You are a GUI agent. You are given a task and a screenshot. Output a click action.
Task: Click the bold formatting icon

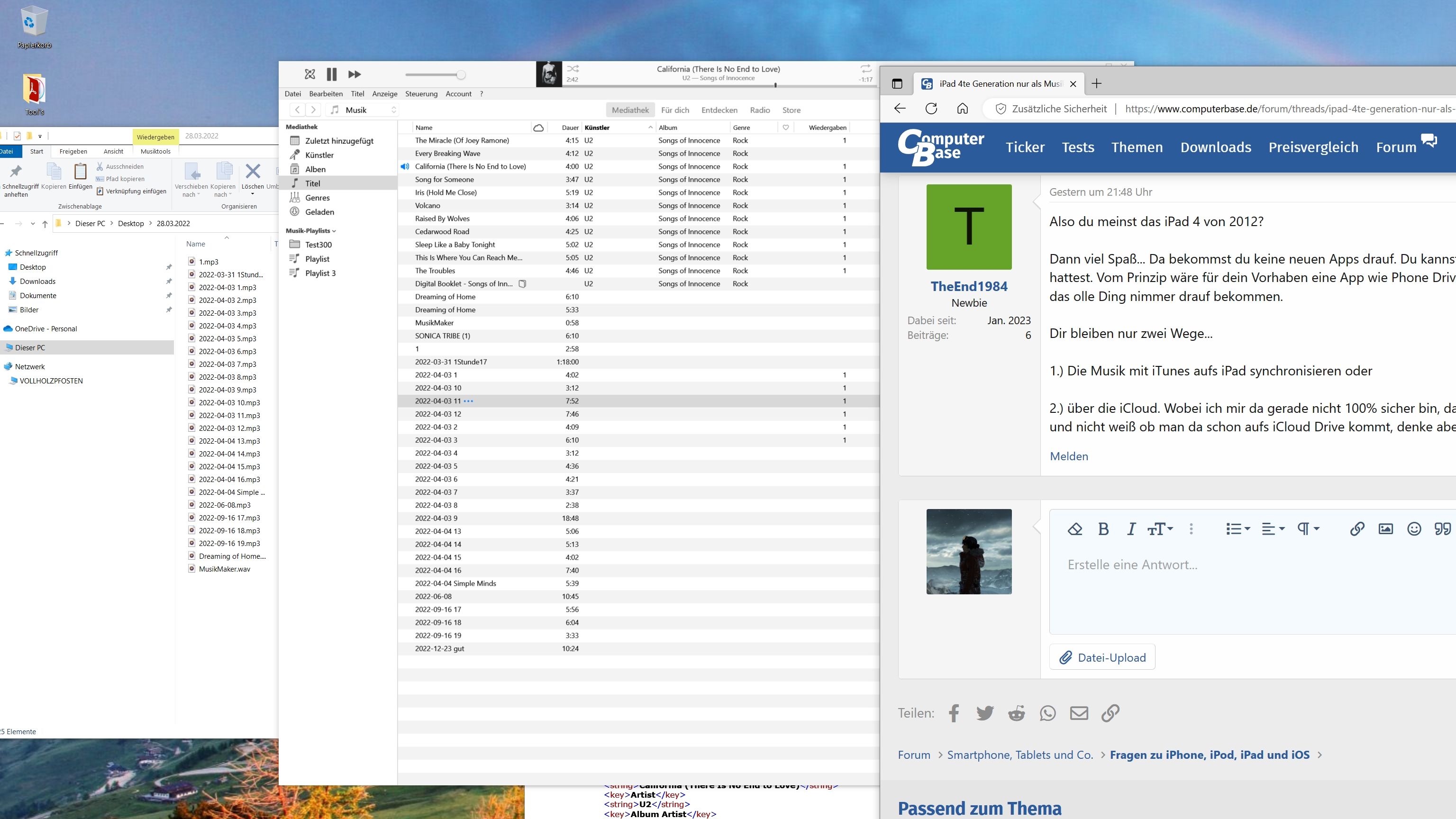pos(1103,529)
